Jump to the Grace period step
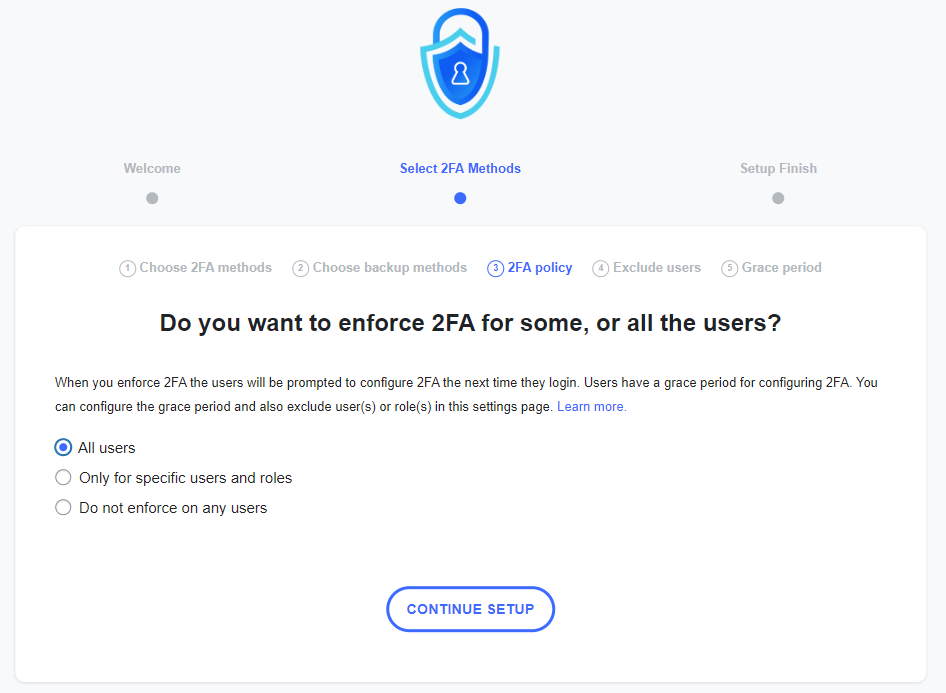946x693 pixels. (781, 267)
